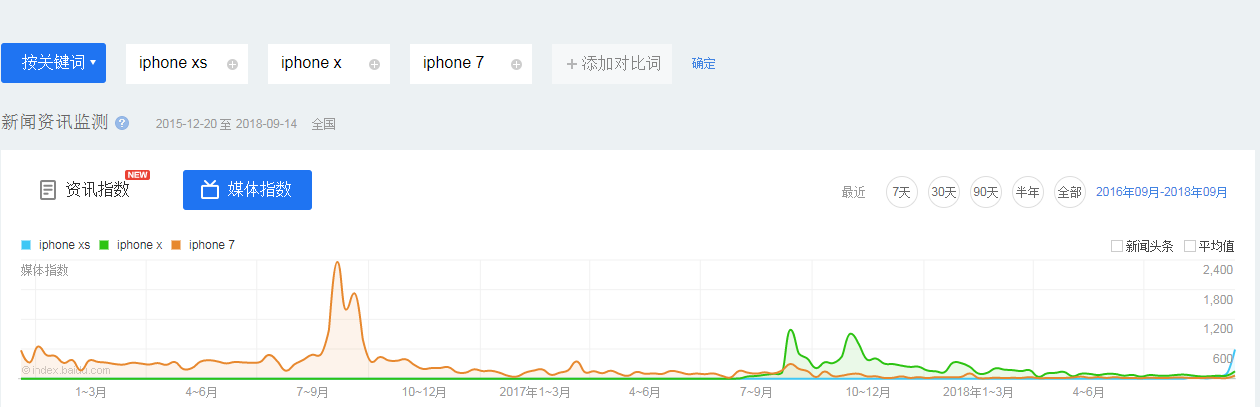The width and height of the screenshot is (1260, 407).
Task: Select the 7天 time range
Action: (x=902, y=192)
